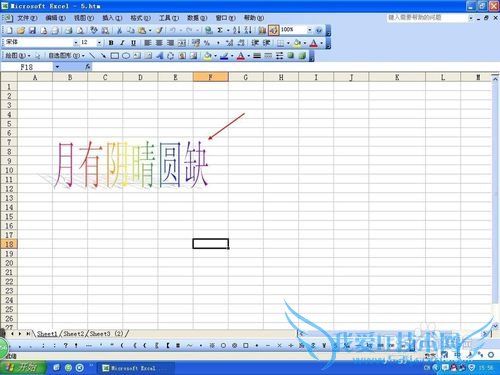Screen dimensions: 500x375
Task: Open the View menu
Action: pyautogui.click(x=84, y=18)
